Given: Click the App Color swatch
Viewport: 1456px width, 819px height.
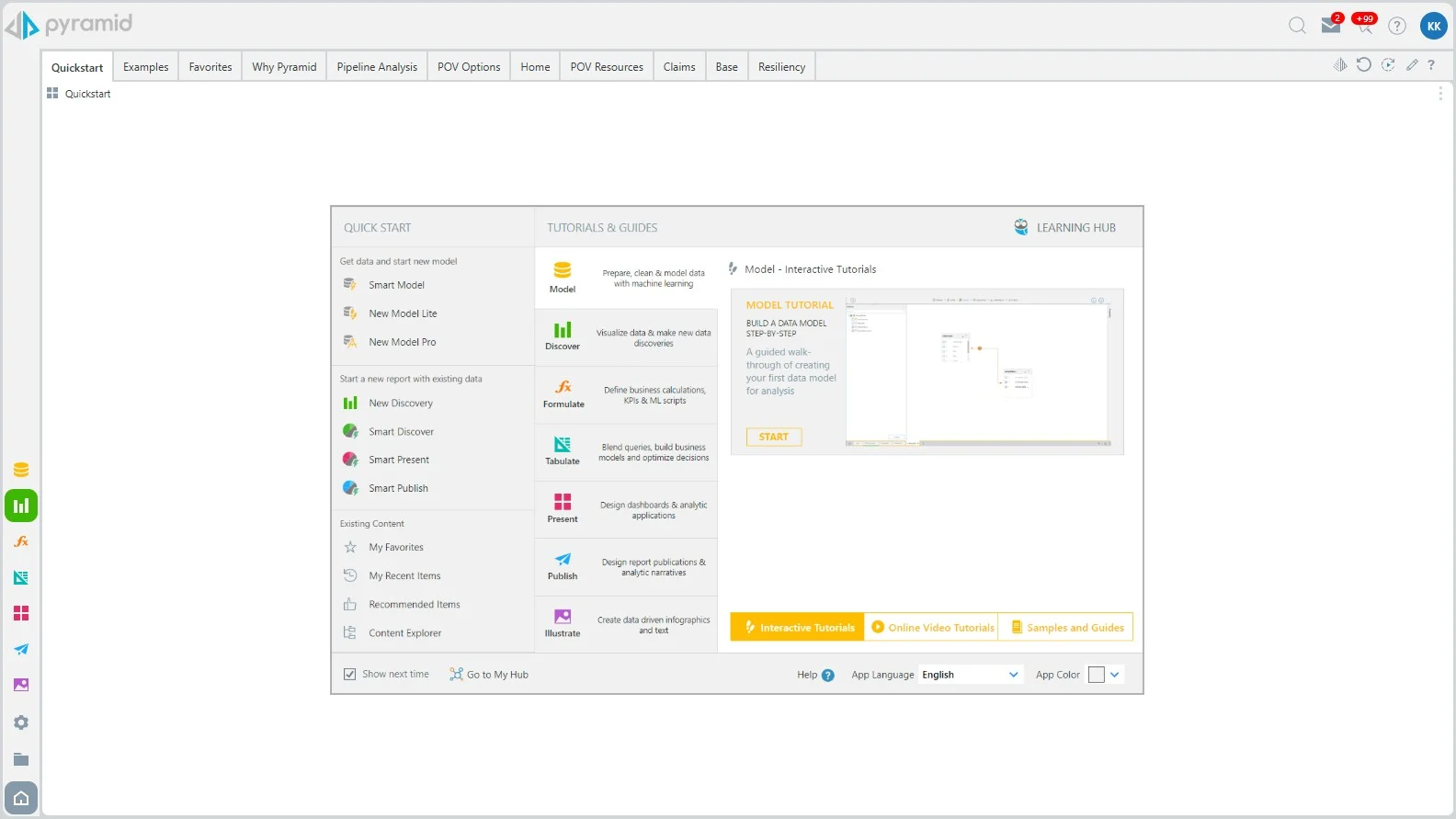Looking at the screenshot, I should (x=1096, y=675).
